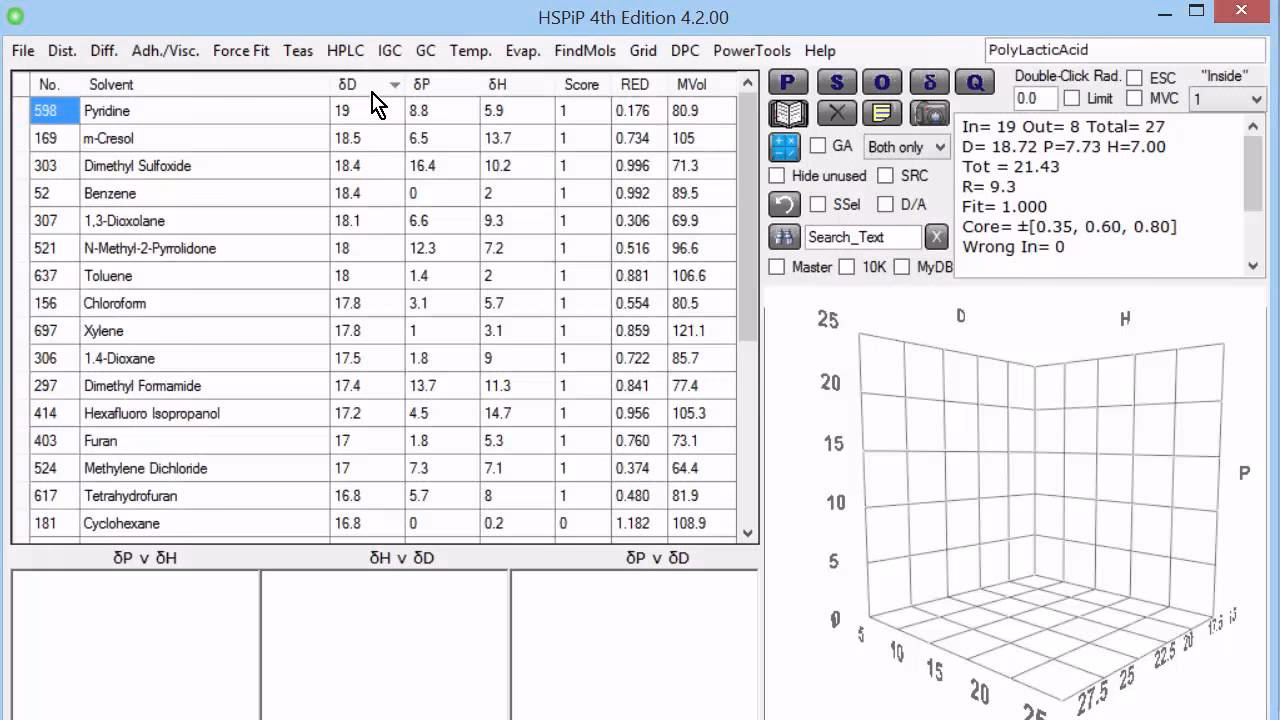
Task: Click the camera snapshot icon
Action: click(930, 113)
